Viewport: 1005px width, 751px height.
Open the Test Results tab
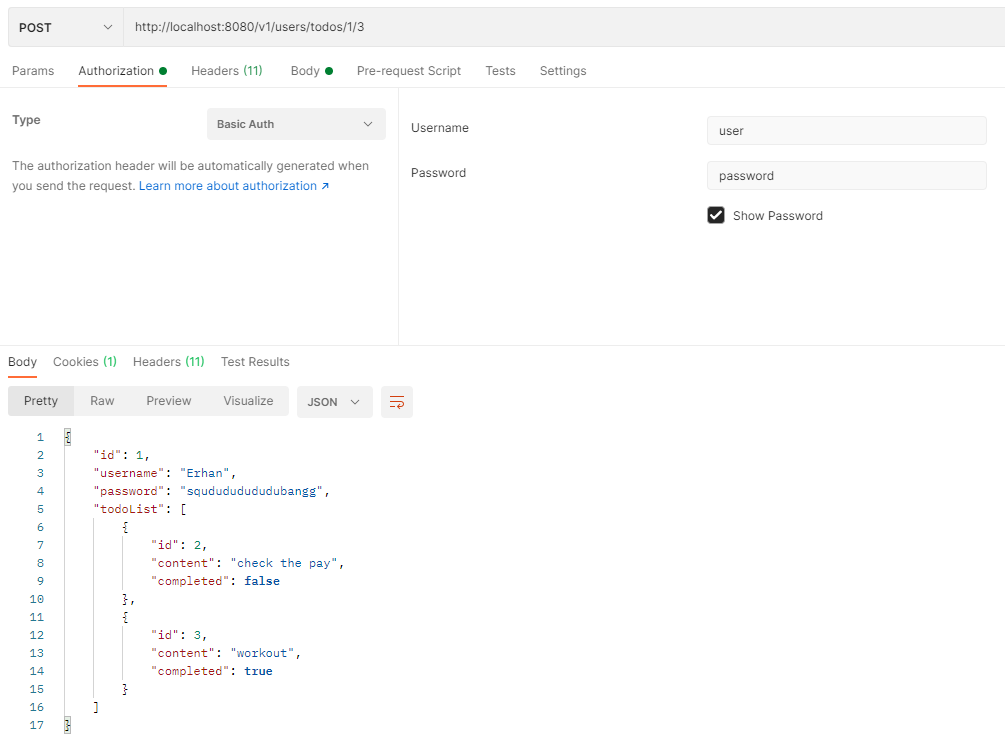254,362
